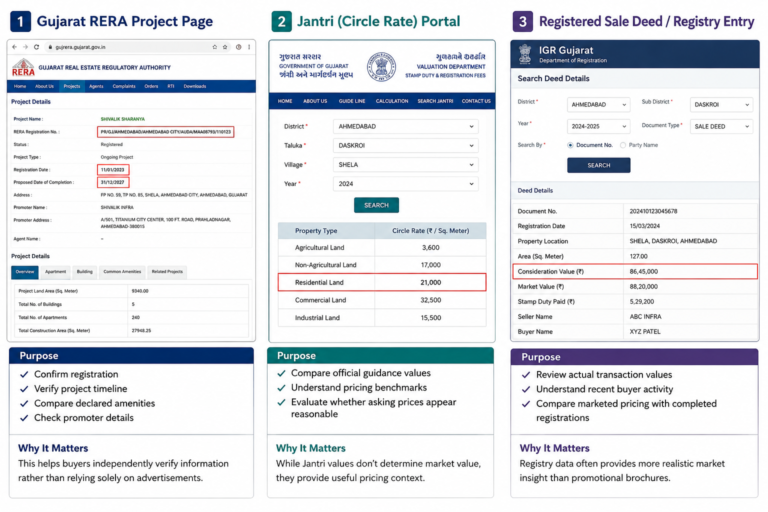Open Agents in RERA navigation
Viewport: 768px width, 512px height.
(96, 86)
